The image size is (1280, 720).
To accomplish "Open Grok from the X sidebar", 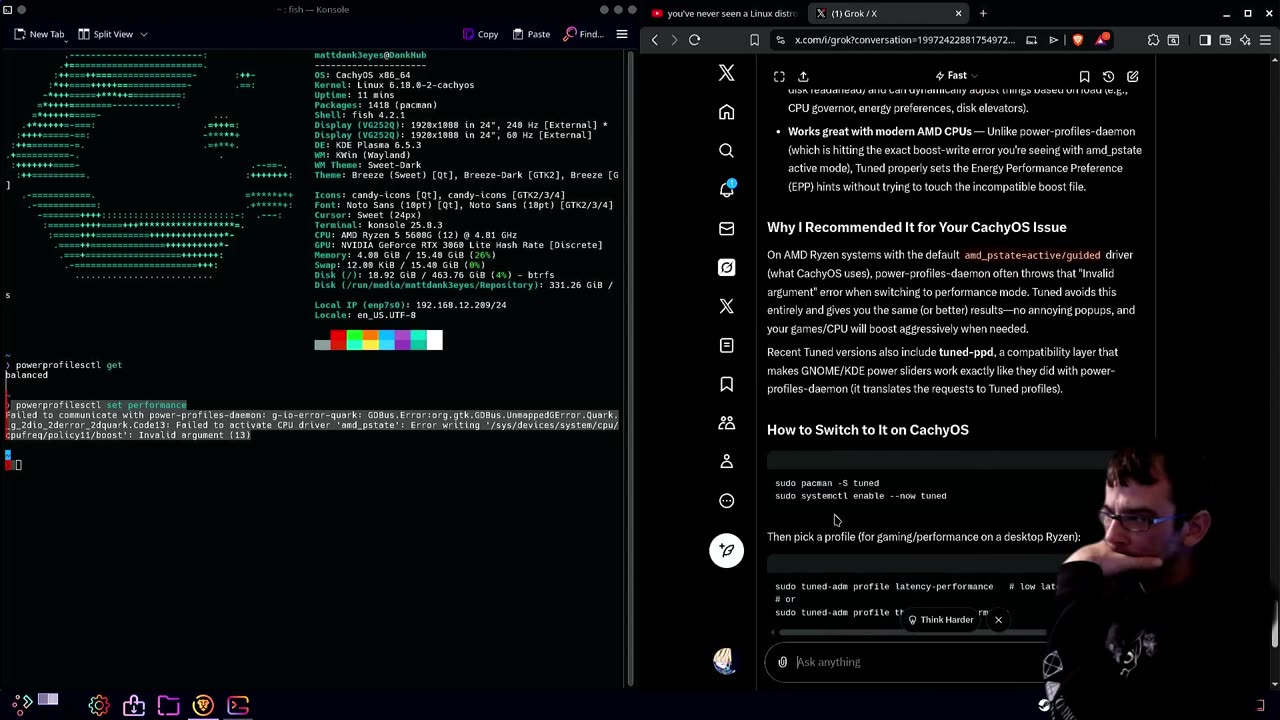I will [727, 267].
